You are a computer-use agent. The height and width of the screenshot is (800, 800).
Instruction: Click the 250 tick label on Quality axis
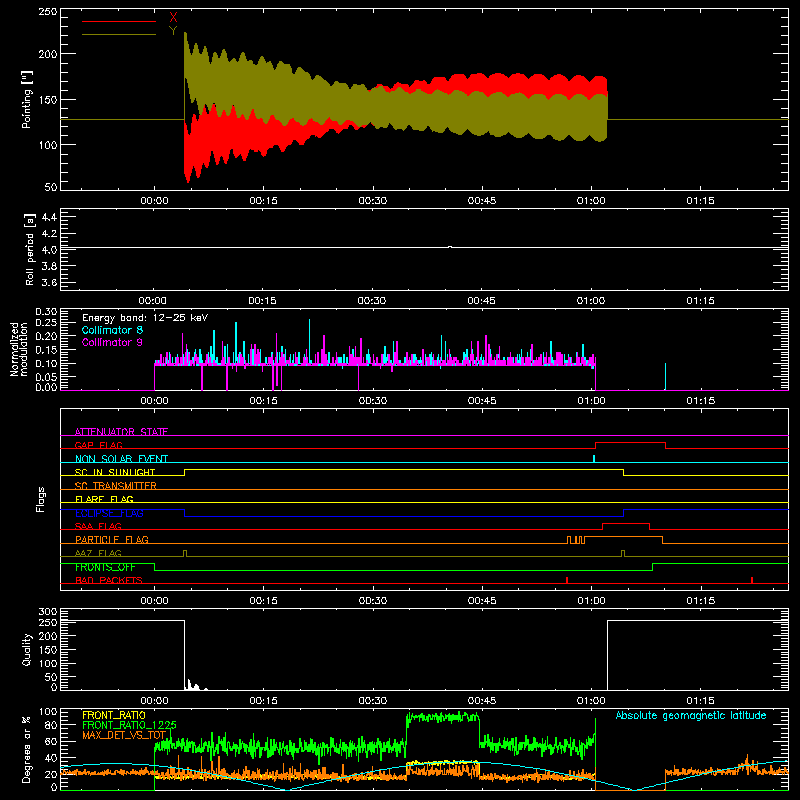point(47,623)
